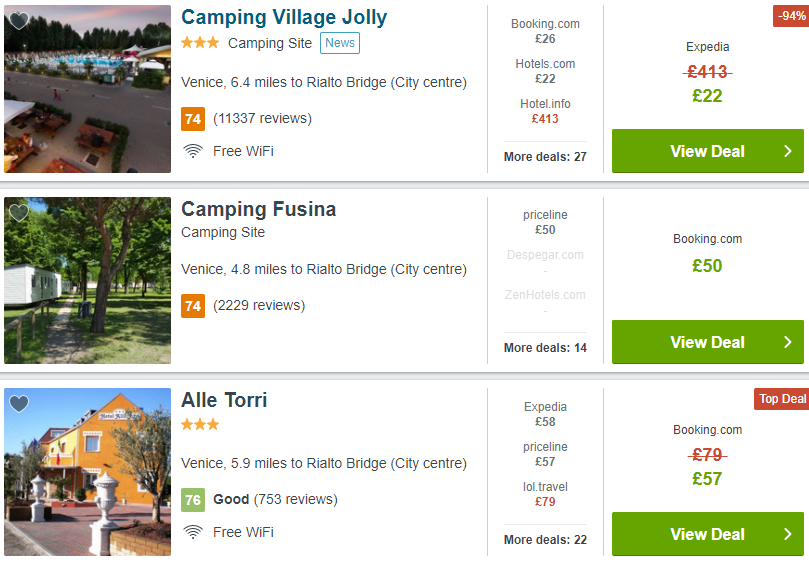This screenshot has height=563, width=809.
Task: Save Alle Torri using the heart icon
Action: click(19, 404)
